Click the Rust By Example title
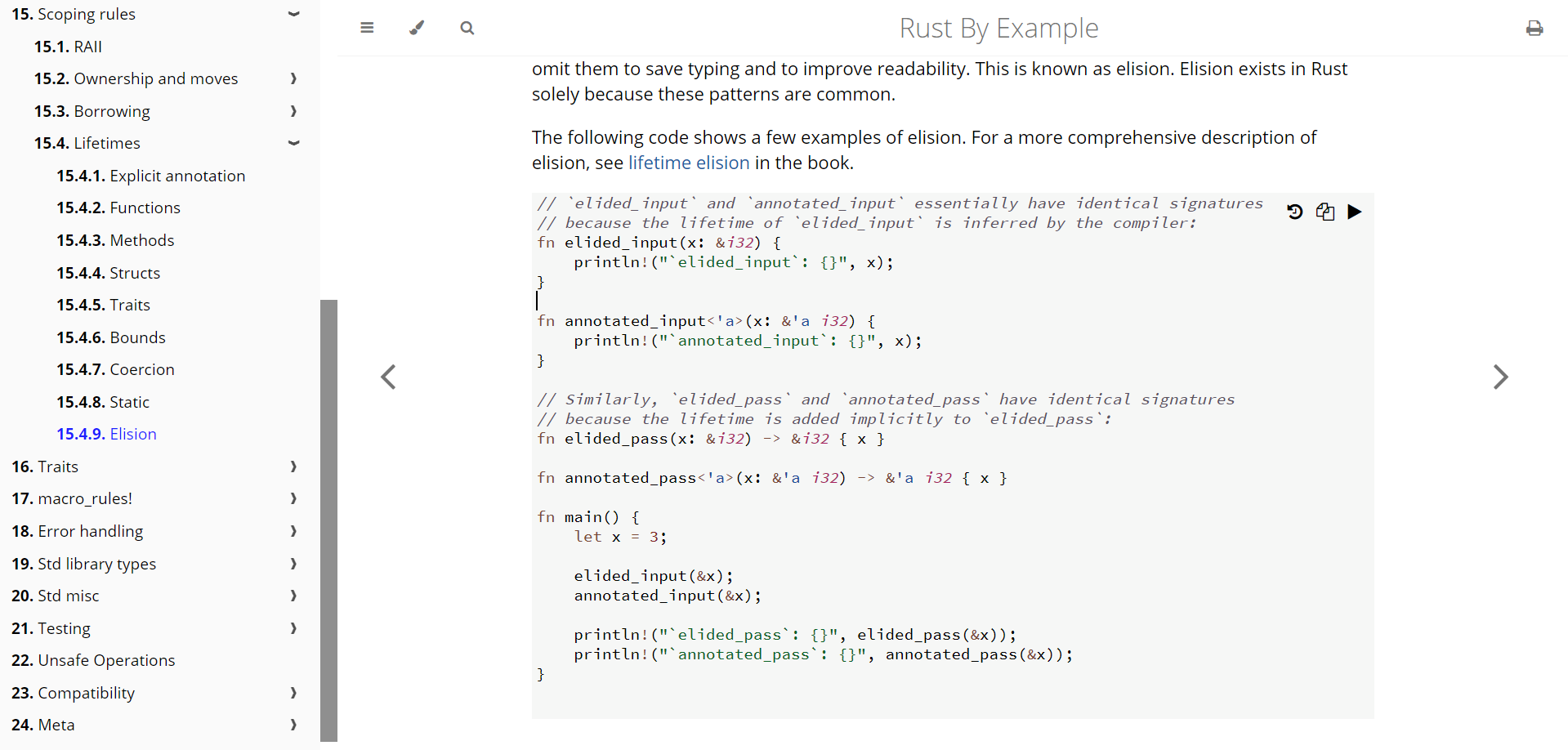 pos(998,29)
